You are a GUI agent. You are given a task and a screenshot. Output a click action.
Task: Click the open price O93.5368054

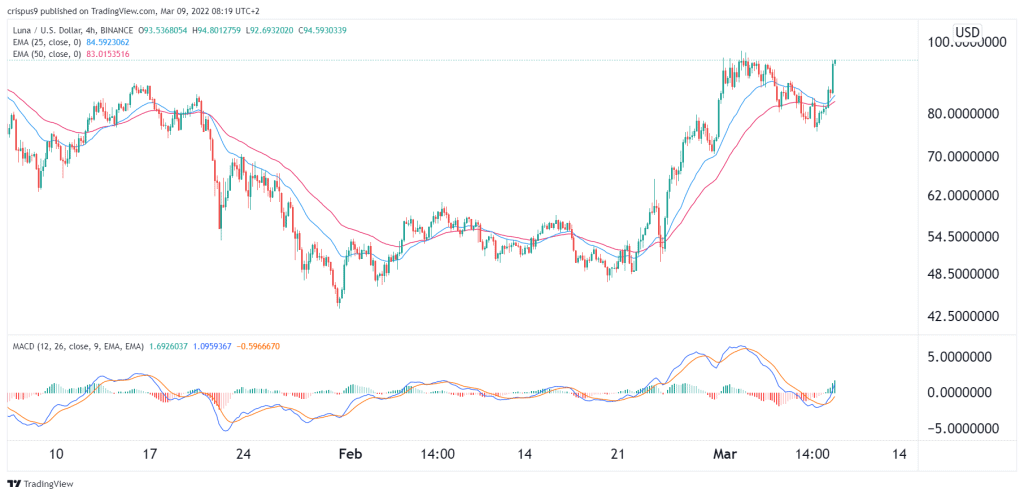(163, 30)
